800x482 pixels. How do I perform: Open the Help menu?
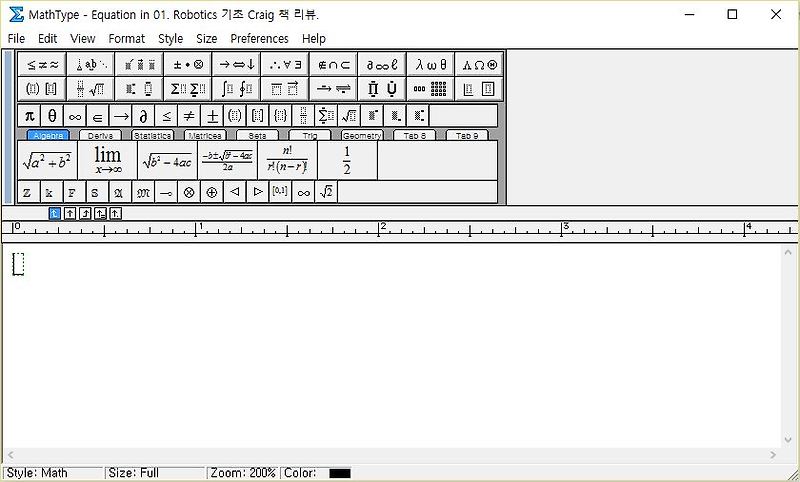pos(314,39)
